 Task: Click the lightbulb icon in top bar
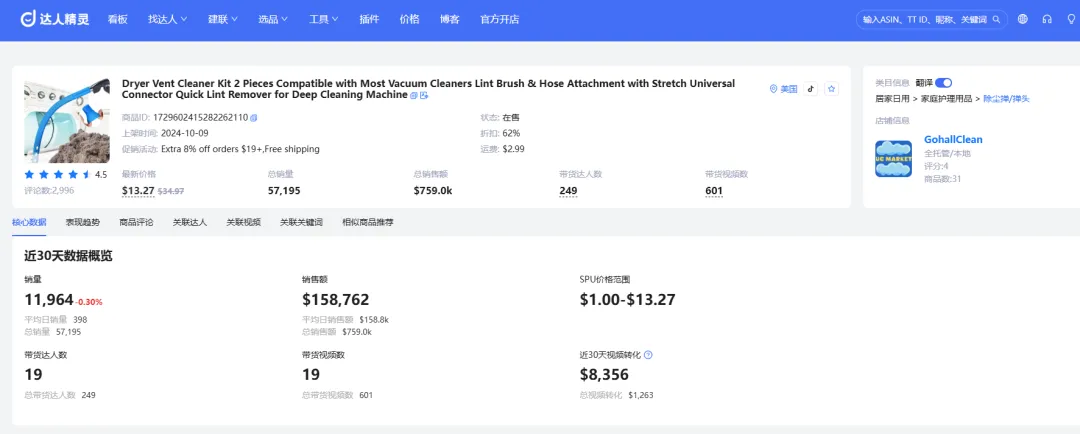(1070, 19)
